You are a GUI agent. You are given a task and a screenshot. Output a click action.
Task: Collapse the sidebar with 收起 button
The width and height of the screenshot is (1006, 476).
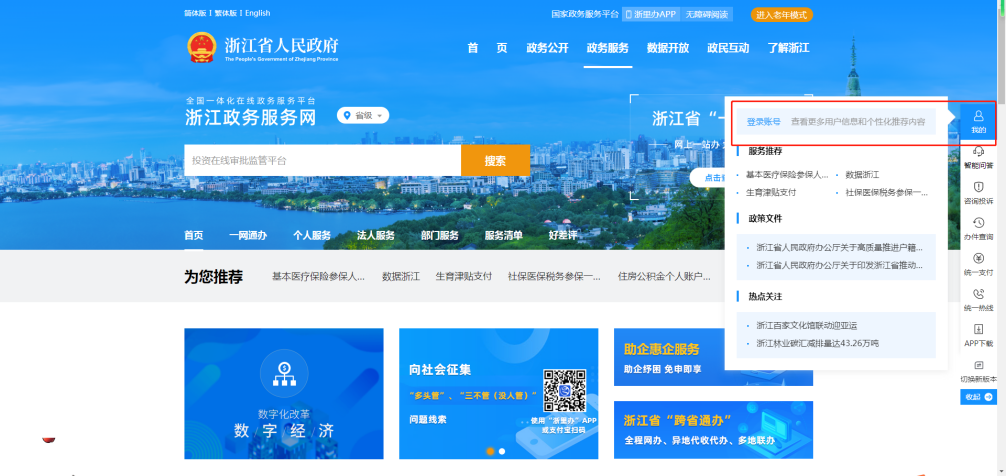(978, 397)
